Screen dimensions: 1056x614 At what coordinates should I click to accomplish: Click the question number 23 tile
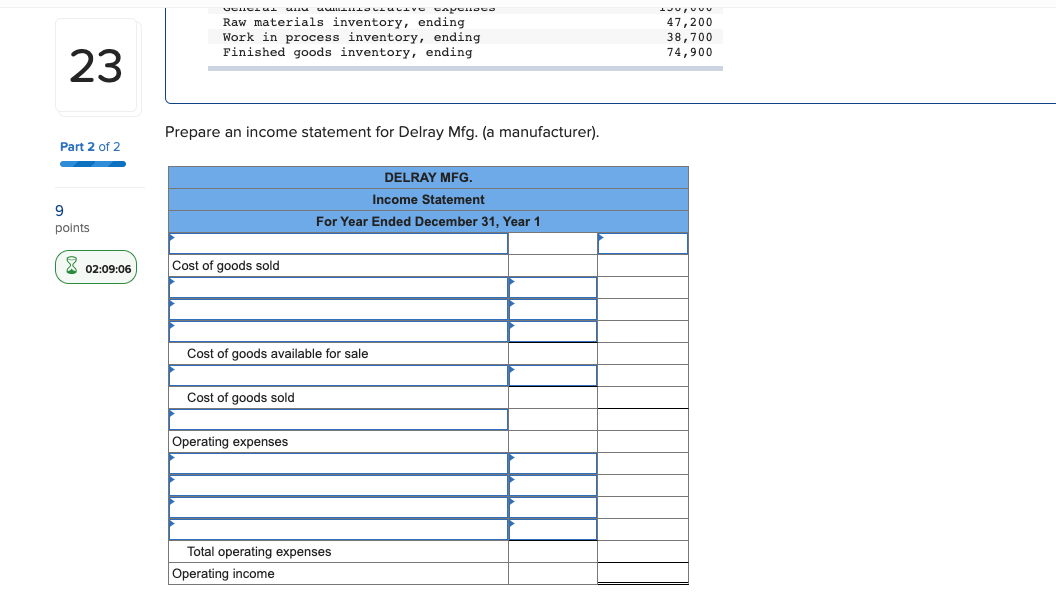tap(96, 64)
